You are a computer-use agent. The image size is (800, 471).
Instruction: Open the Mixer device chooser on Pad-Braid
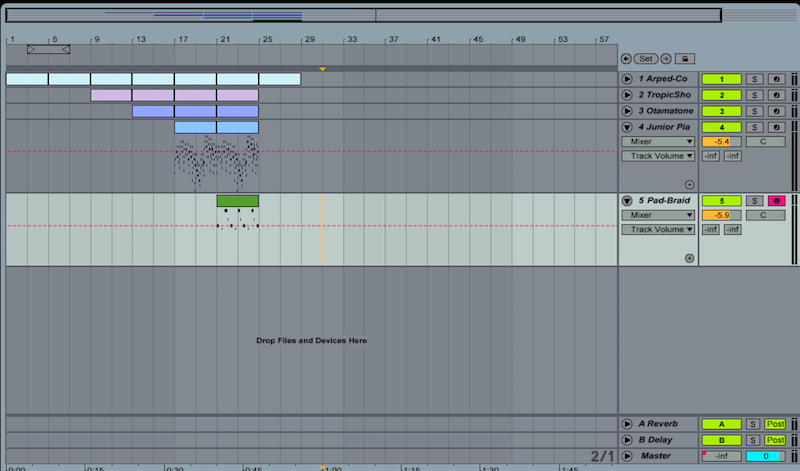(658, 215)
